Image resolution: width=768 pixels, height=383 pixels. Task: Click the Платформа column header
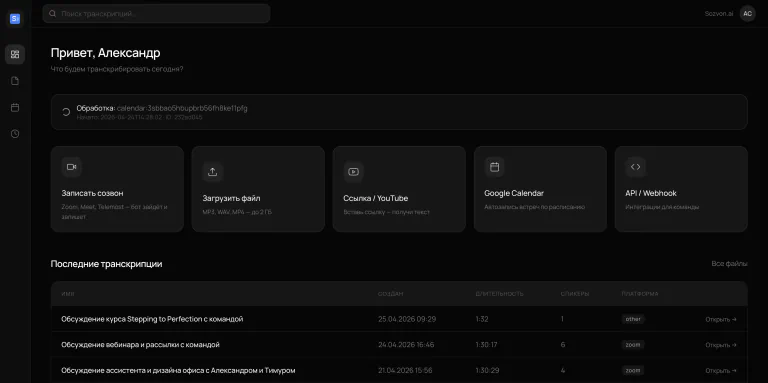(x=640, y=294)
